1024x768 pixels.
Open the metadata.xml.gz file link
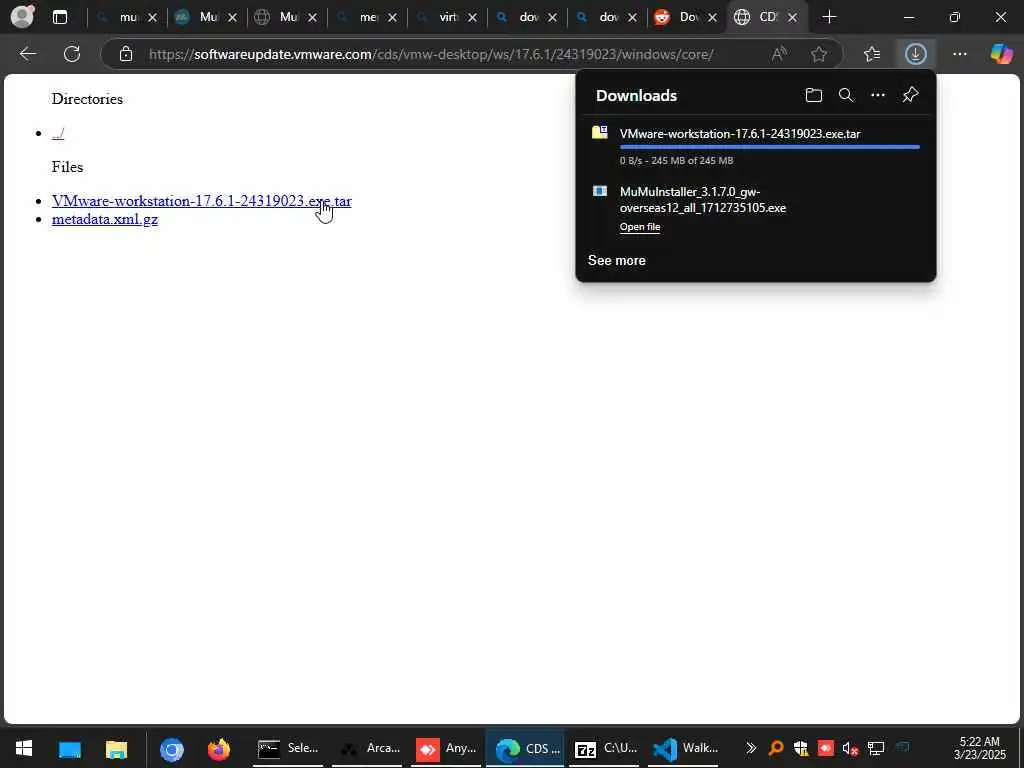(x=104, y=219)
